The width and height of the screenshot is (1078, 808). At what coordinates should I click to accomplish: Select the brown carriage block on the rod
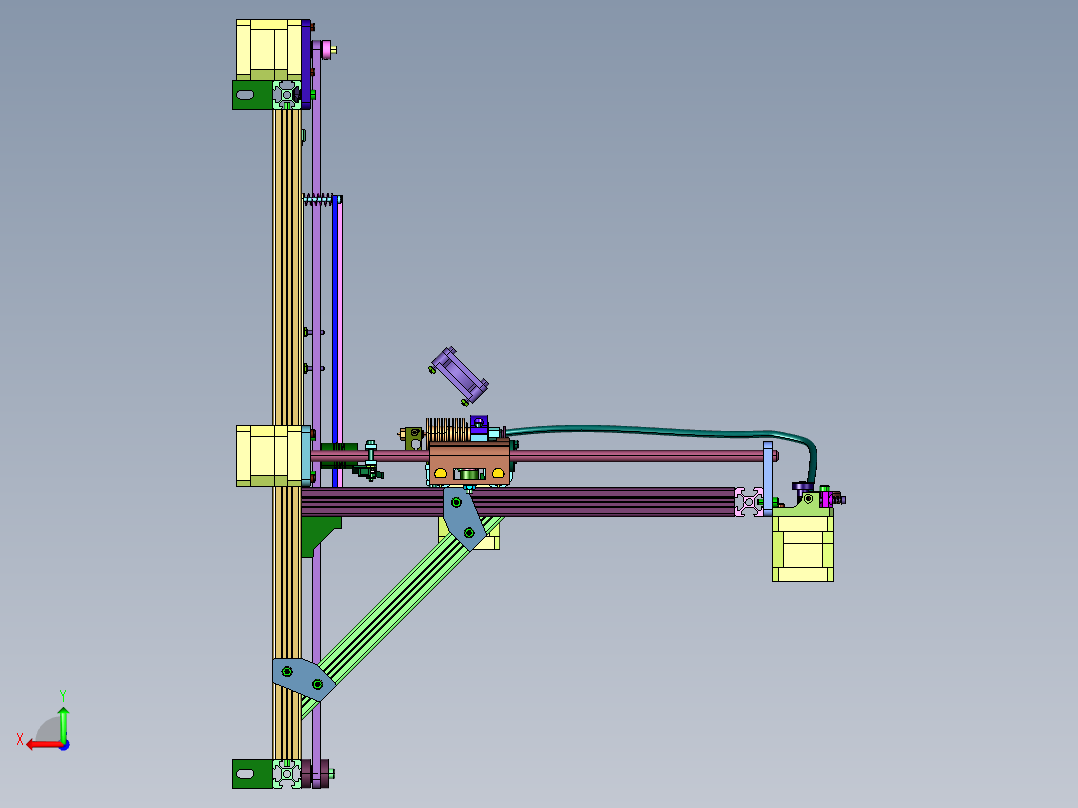tap(470, 464)
